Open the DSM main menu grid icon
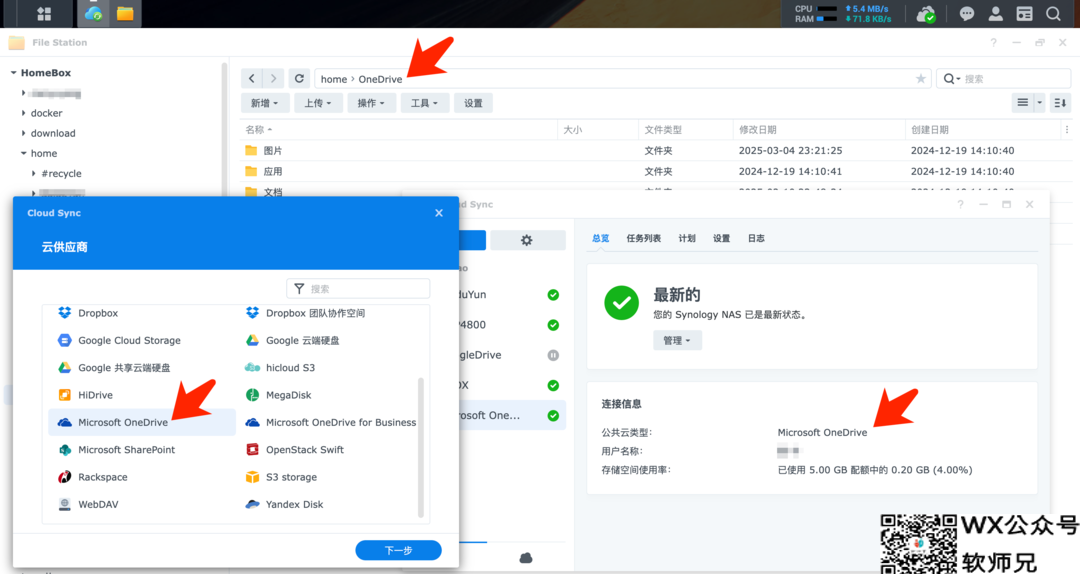 (x=44, y=14)
